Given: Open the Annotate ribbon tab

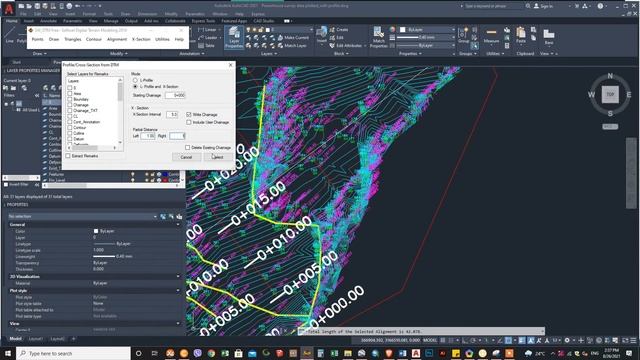Looking at the screenshot, I should (48, 20).
